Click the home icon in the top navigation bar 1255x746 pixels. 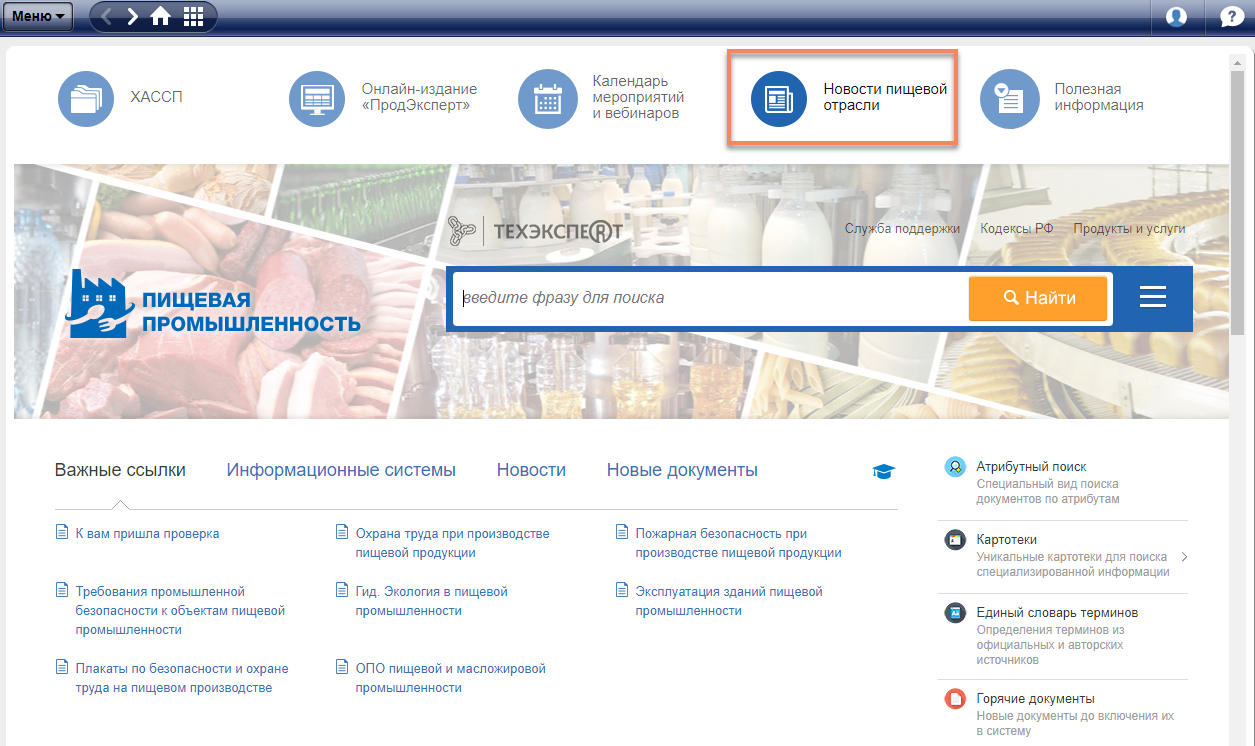point(160,16)
